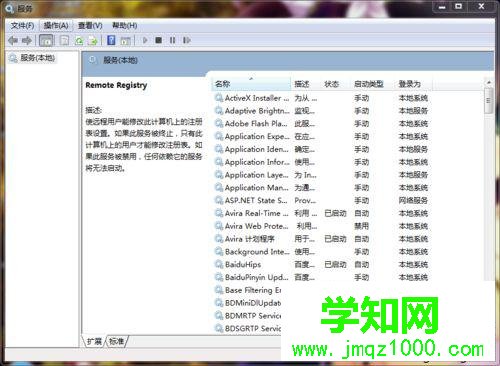Select the Avira Web Protection service row
Viewport: 500px width, 366px height.
coord(322,226)
